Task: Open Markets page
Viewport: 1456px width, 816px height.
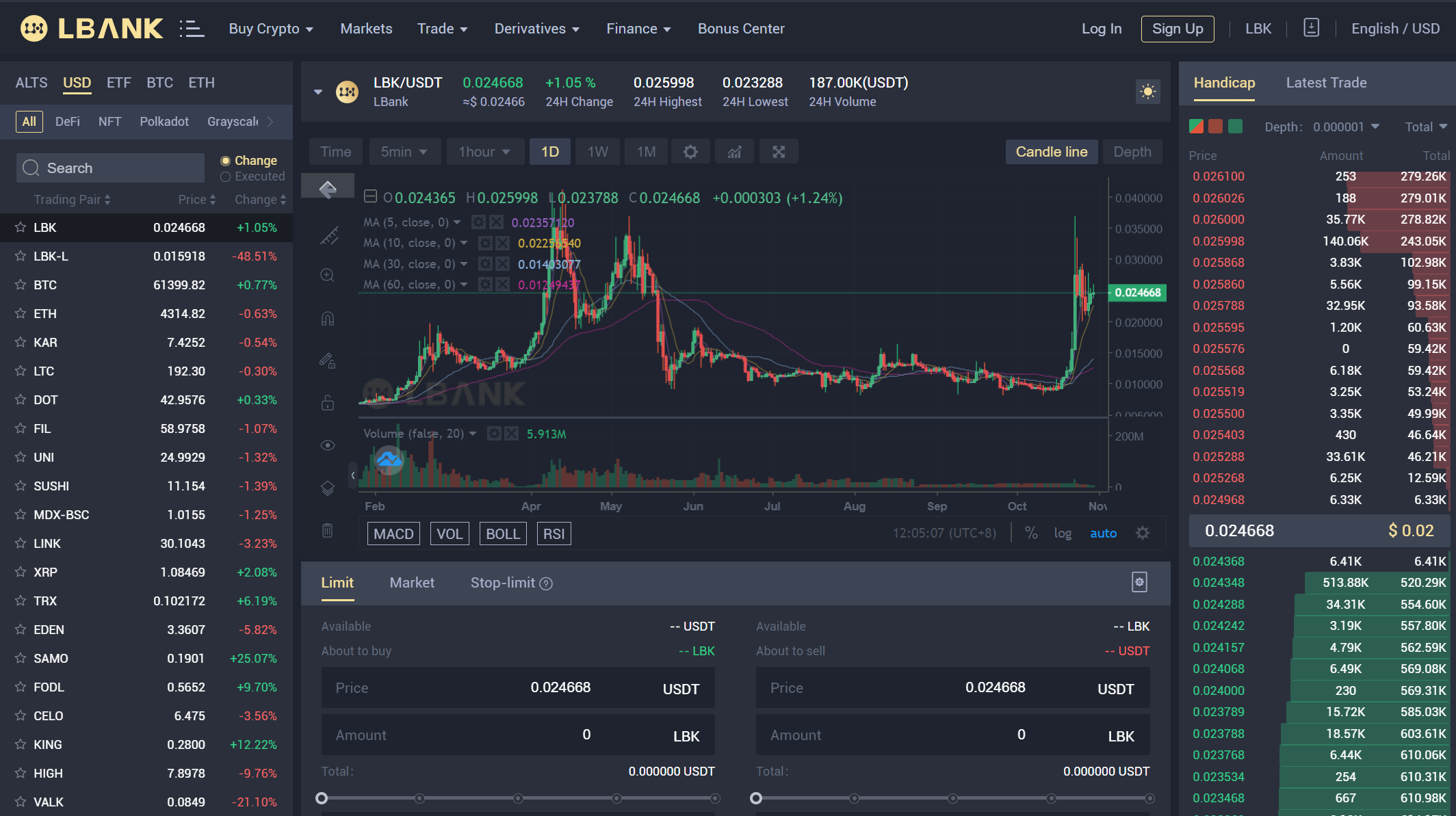Action: coord(366,29)
